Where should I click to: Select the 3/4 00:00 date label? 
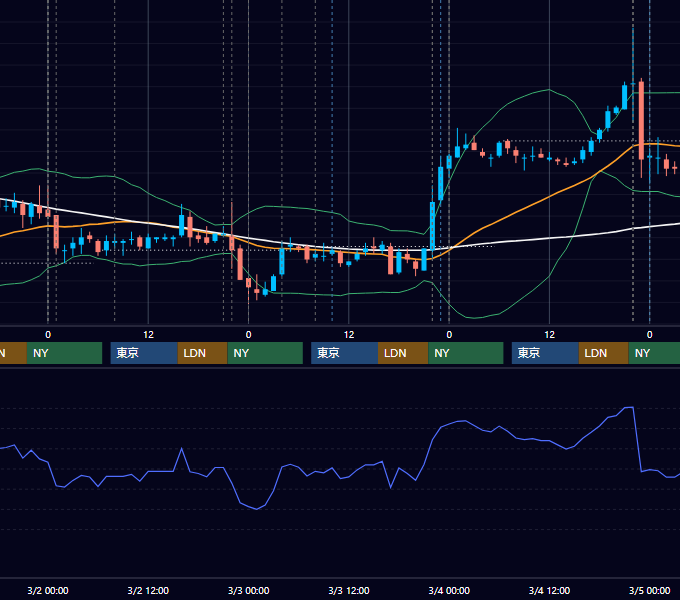click(449, 590)
